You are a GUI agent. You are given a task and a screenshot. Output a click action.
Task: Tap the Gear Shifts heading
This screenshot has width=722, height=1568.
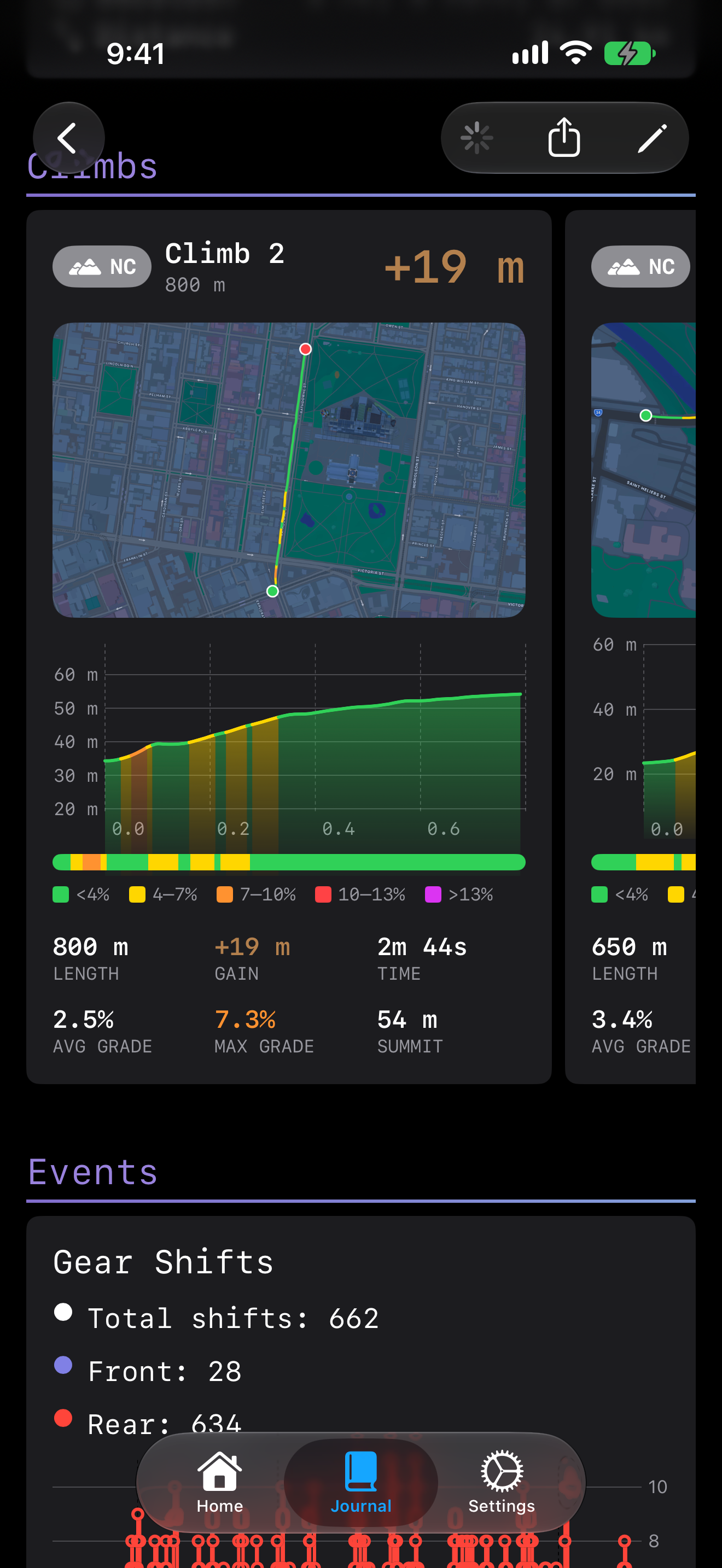[x=163, y=1262]
